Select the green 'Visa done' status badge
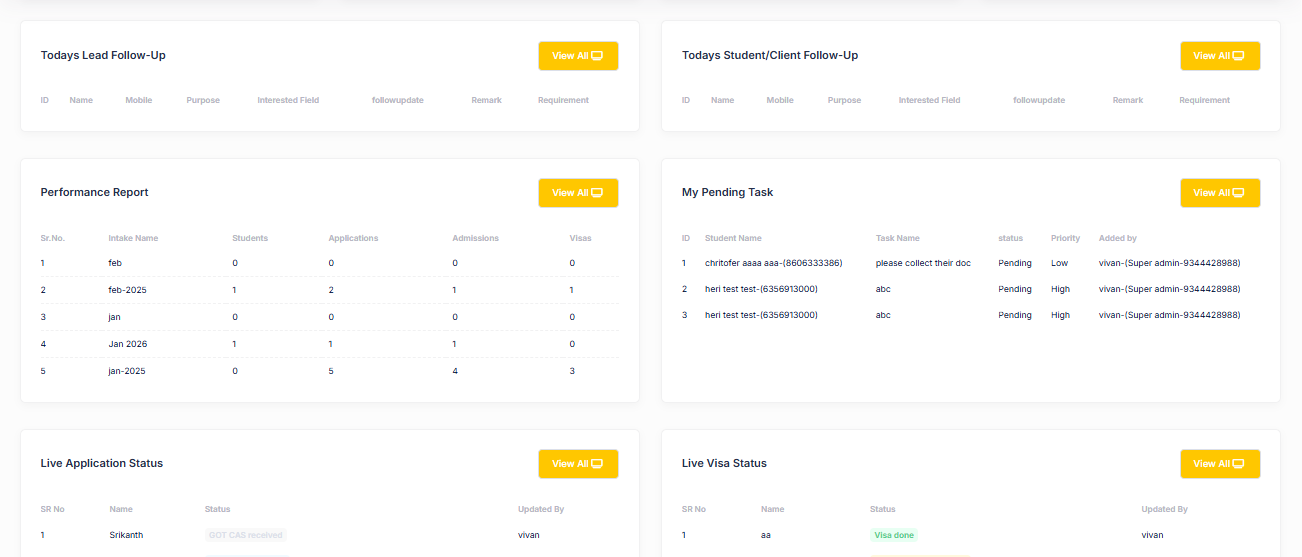This screenshot has height=557, width=1302. (894, 535)
